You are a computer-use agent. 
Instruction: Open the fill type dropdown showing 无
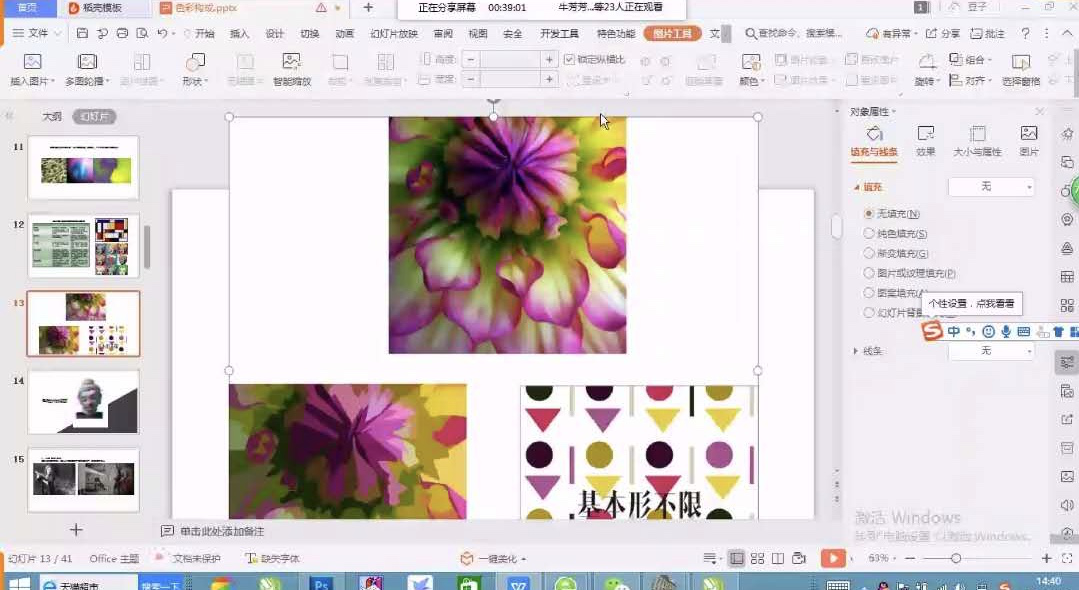coord(991,187)
